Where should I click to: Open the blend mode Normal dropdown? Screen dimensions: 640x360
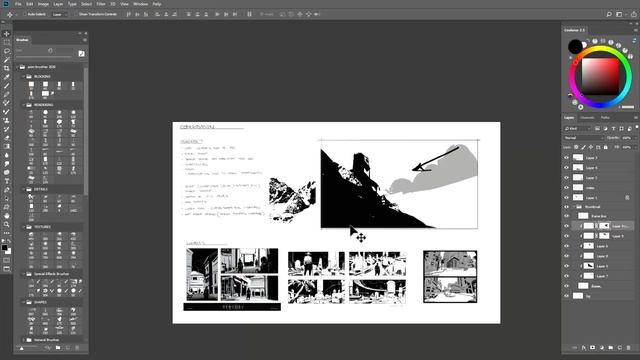click(x=584, y=138)
